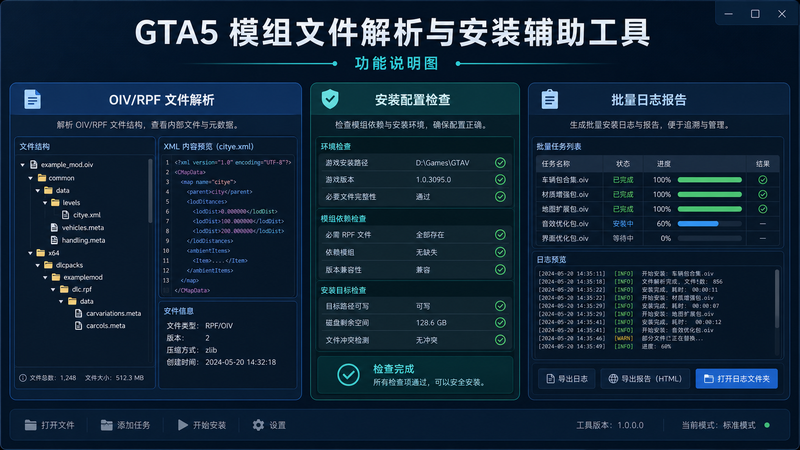Open 设置 from the bottom toolbar
The image size is (800, 450).
[269, 425]
